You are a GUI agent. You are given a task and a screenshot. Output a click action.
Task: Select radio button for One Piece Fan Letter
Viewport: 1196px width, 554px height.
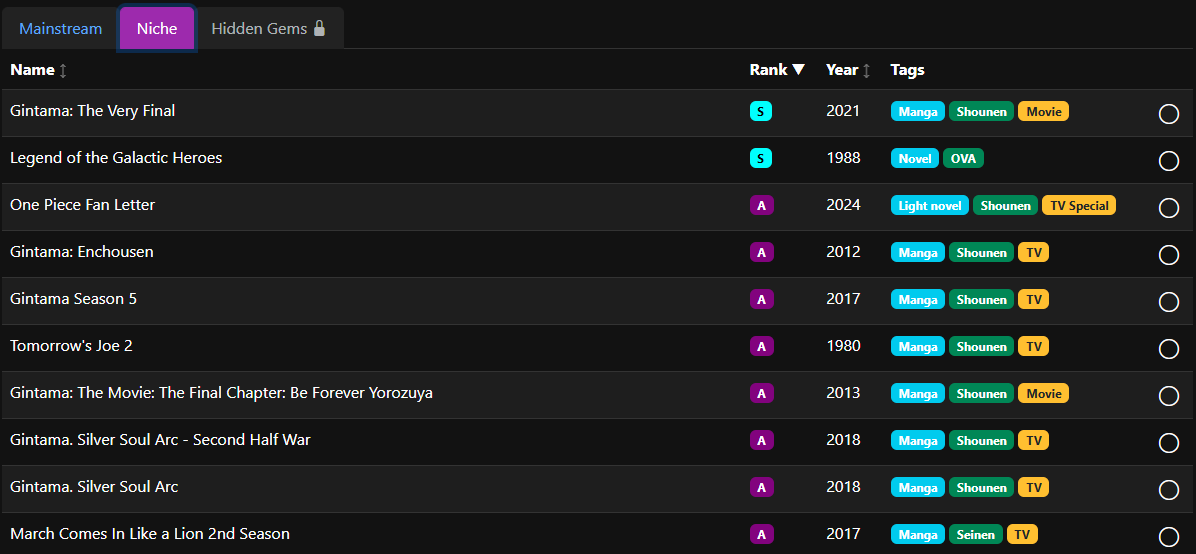coord(1169,208)
